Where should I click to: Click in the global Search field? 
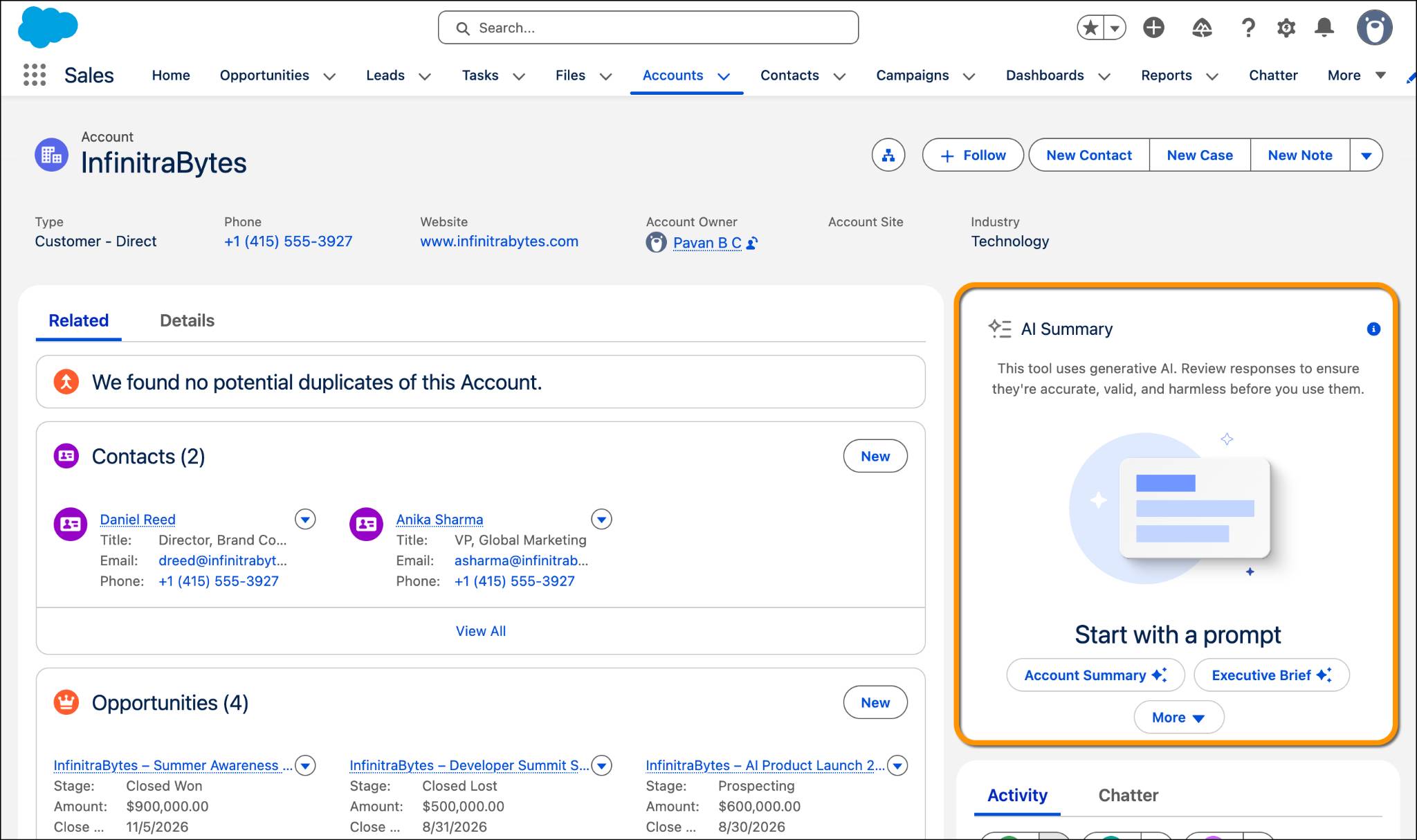pos(648,28)
